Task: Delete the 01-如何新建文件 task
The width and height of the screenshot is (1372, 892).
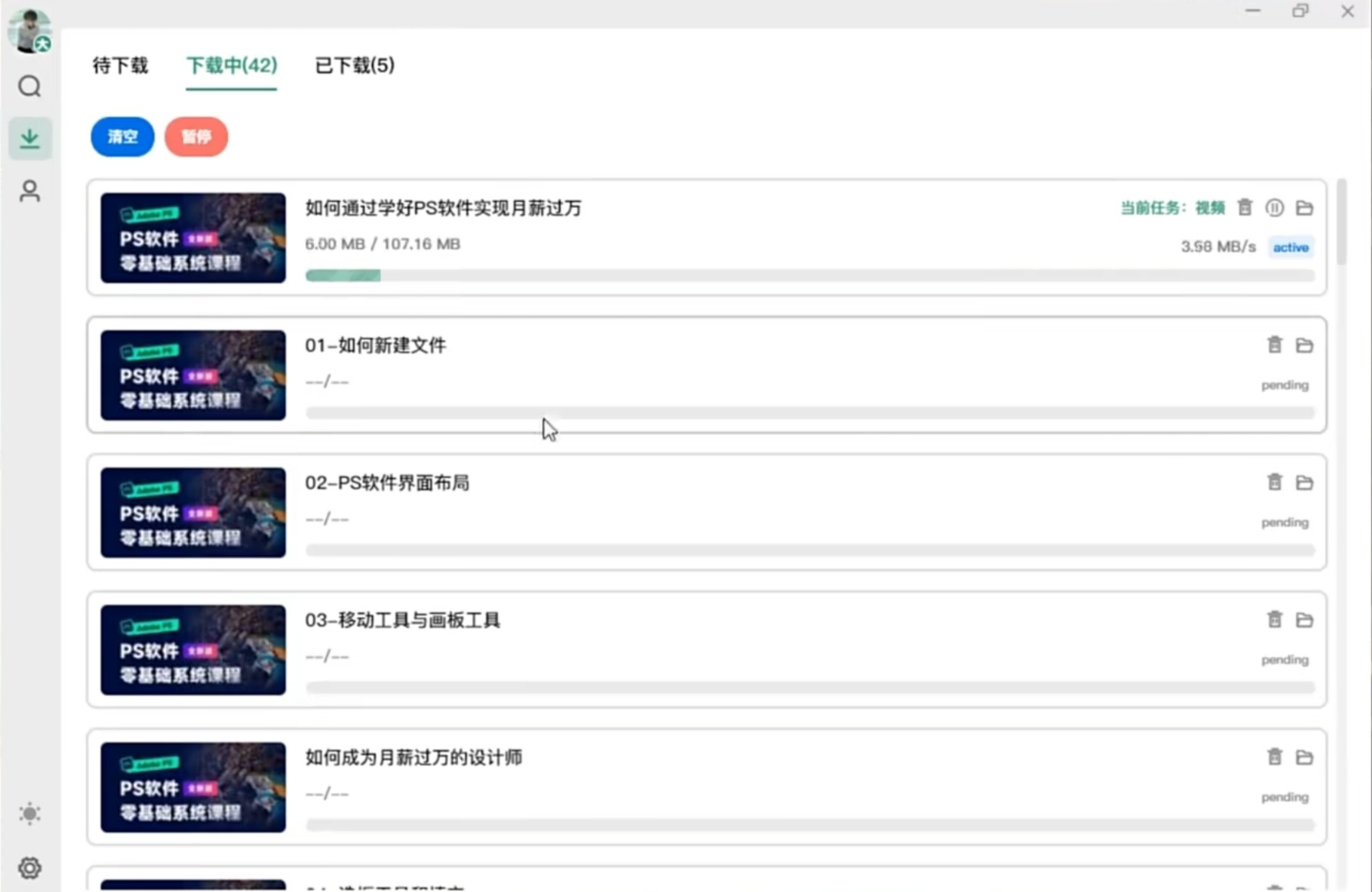Action: 1275,345
